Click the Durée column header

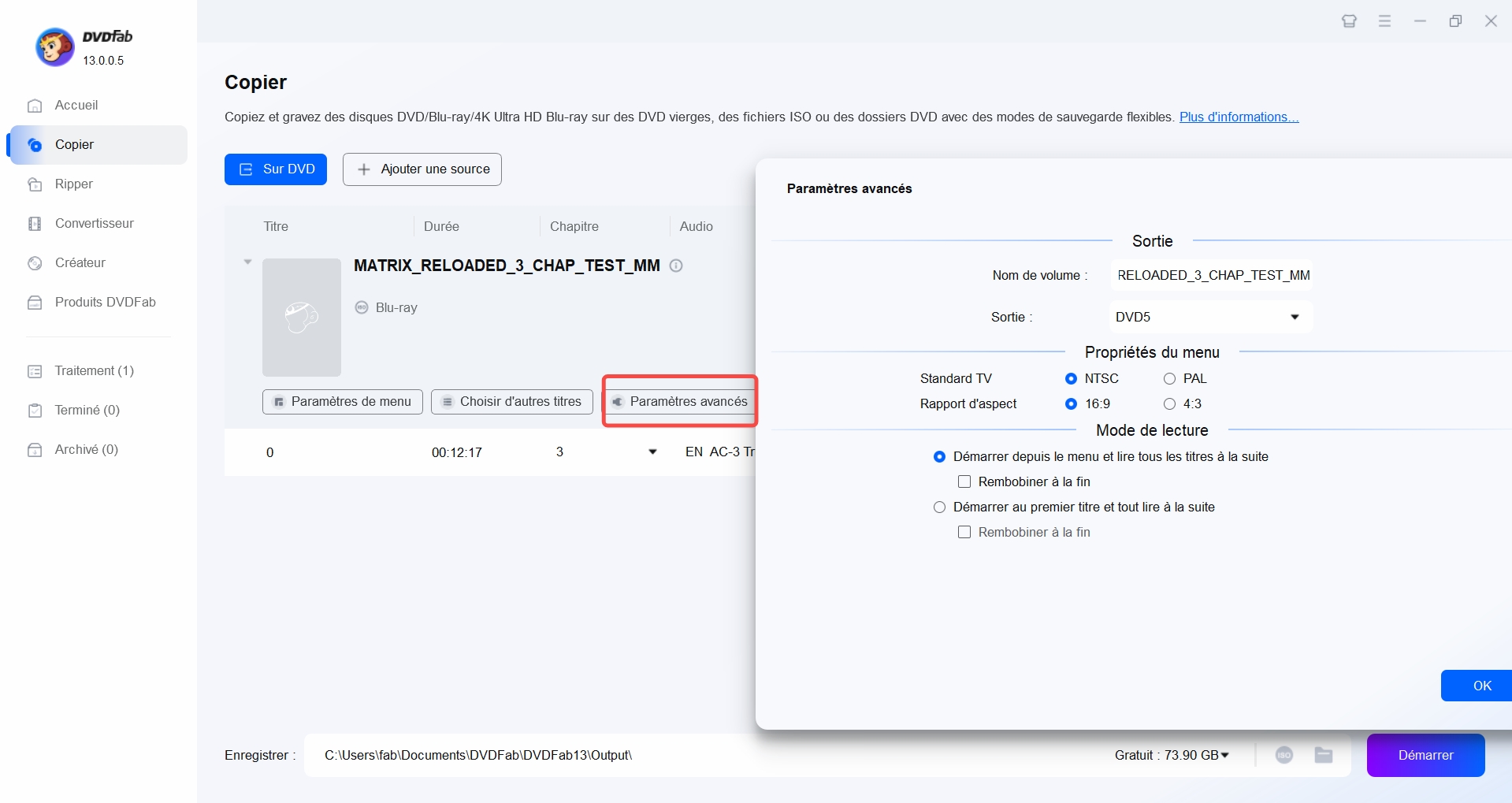pyautogui.click(x=441, y=227)
